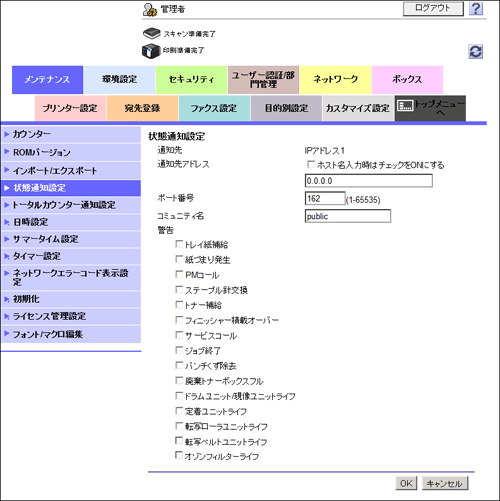Viewport: 500px width, 501px height.
Task: Check the 紙づまり発生 checkbox
Action: coord(179,259)
